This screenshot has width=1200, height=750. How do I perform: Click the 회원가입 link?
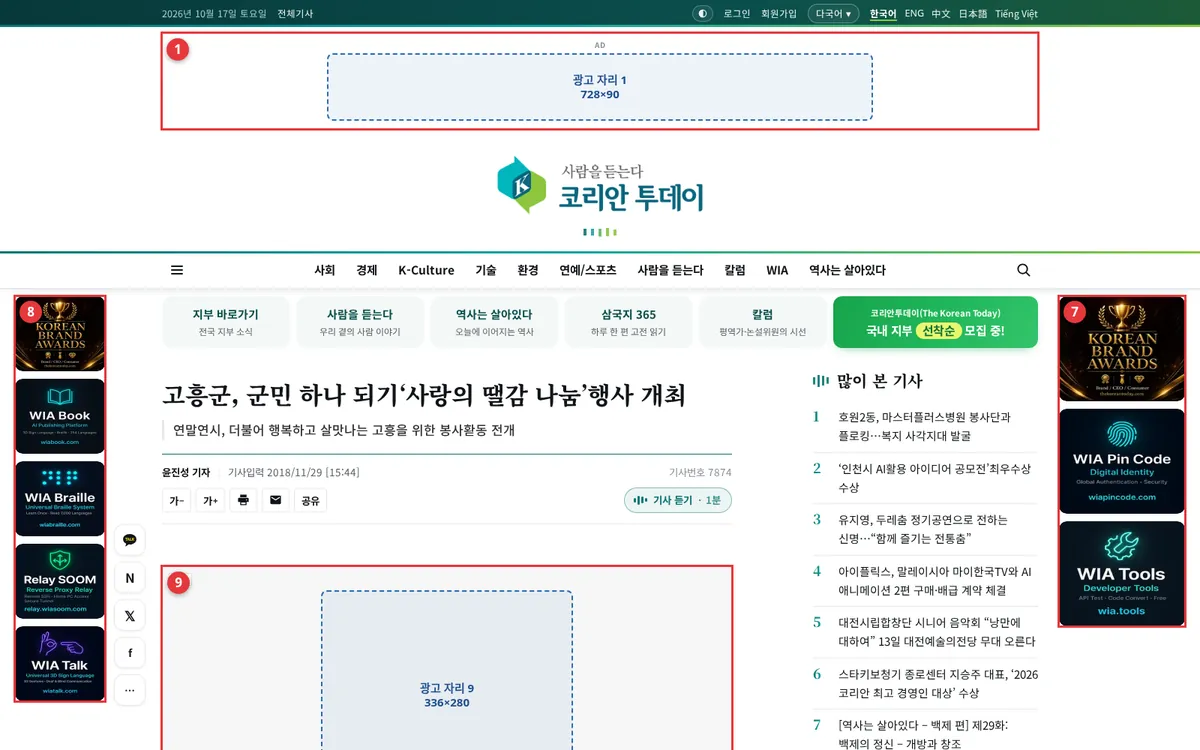(779, 14)
